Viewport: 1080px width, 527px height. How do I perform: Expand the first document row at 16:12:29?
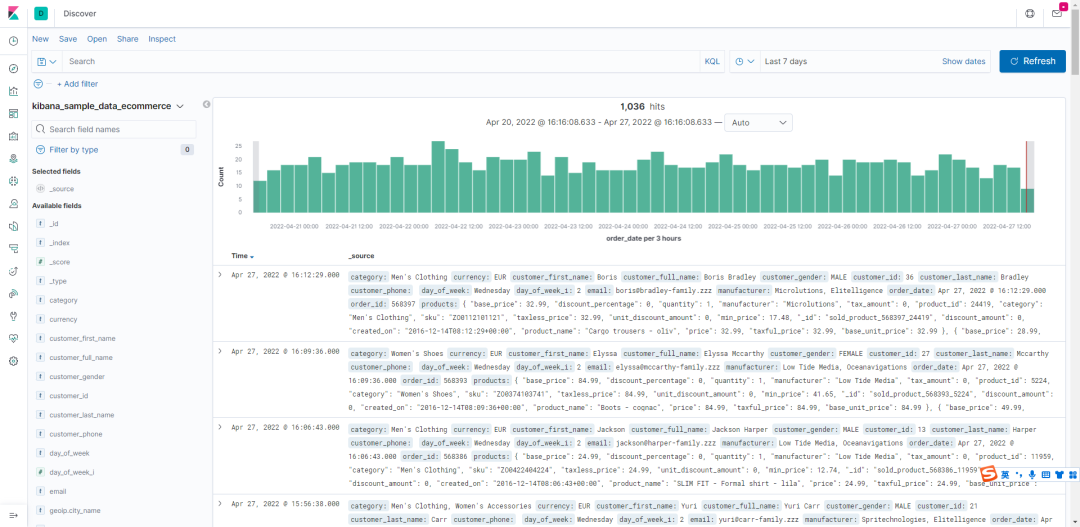220,274
